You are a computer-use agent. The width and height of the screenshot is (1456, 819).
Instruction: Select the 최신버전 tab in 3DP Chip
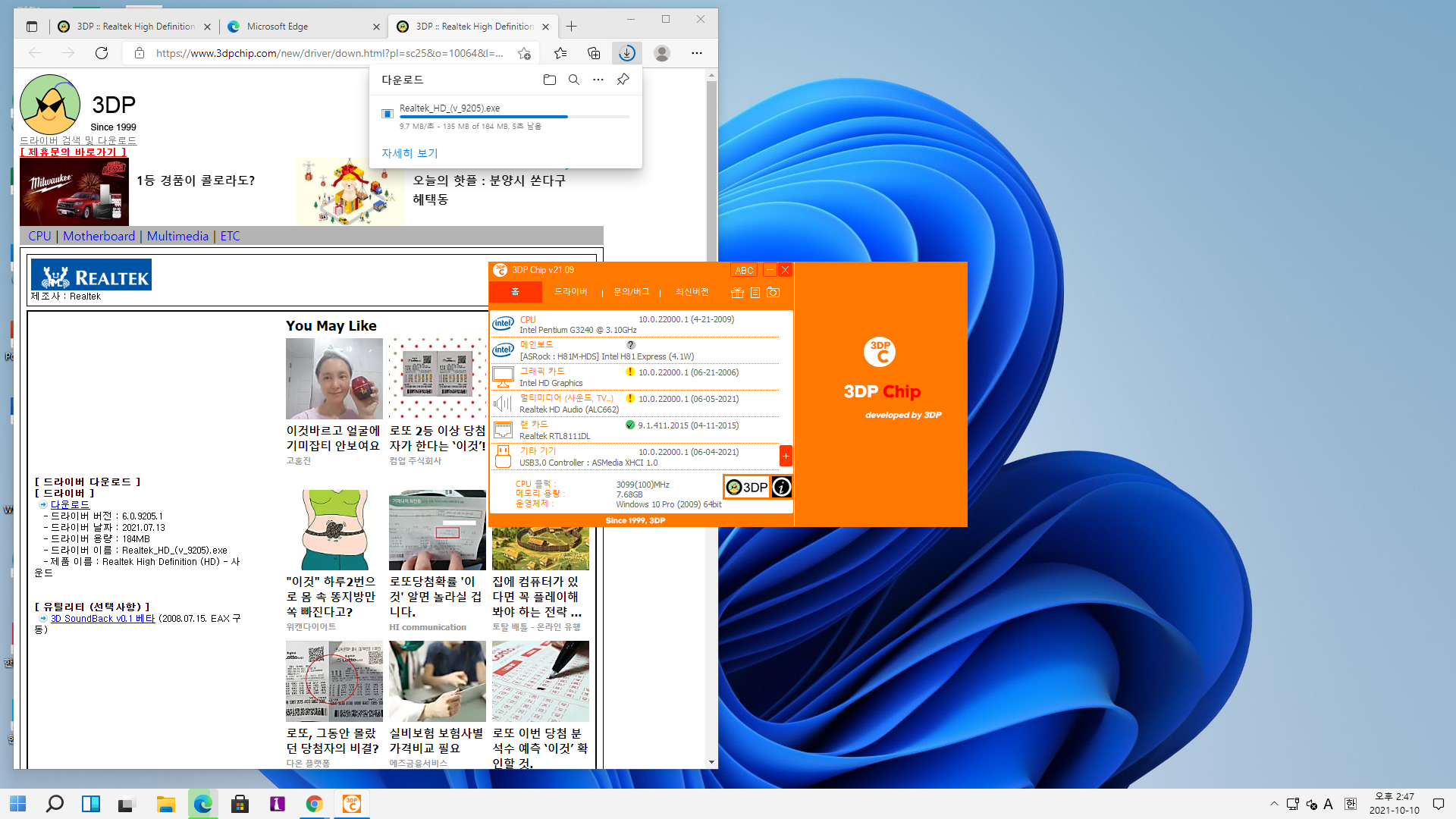pyautogui.click(x=692, y=292)
